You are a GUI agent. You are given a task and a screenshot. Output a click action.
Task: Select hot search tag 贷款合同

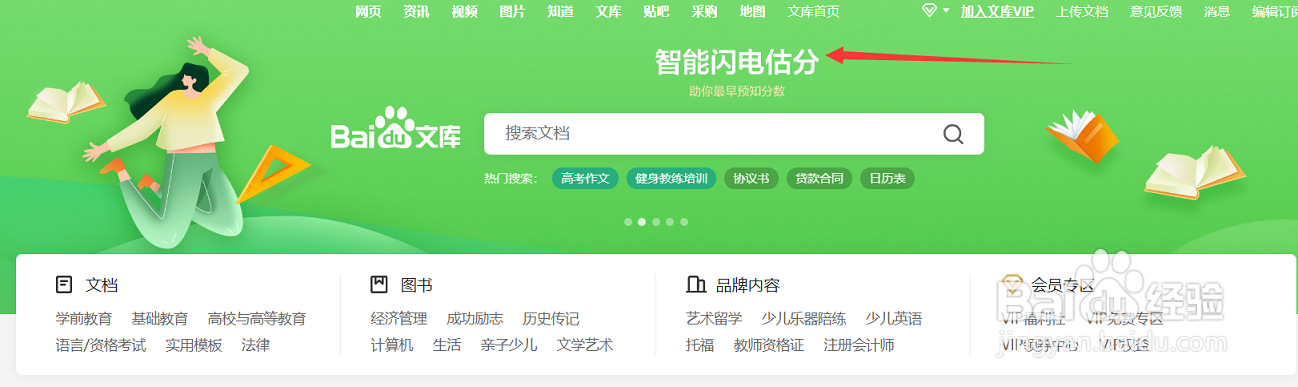pos(819,179)
